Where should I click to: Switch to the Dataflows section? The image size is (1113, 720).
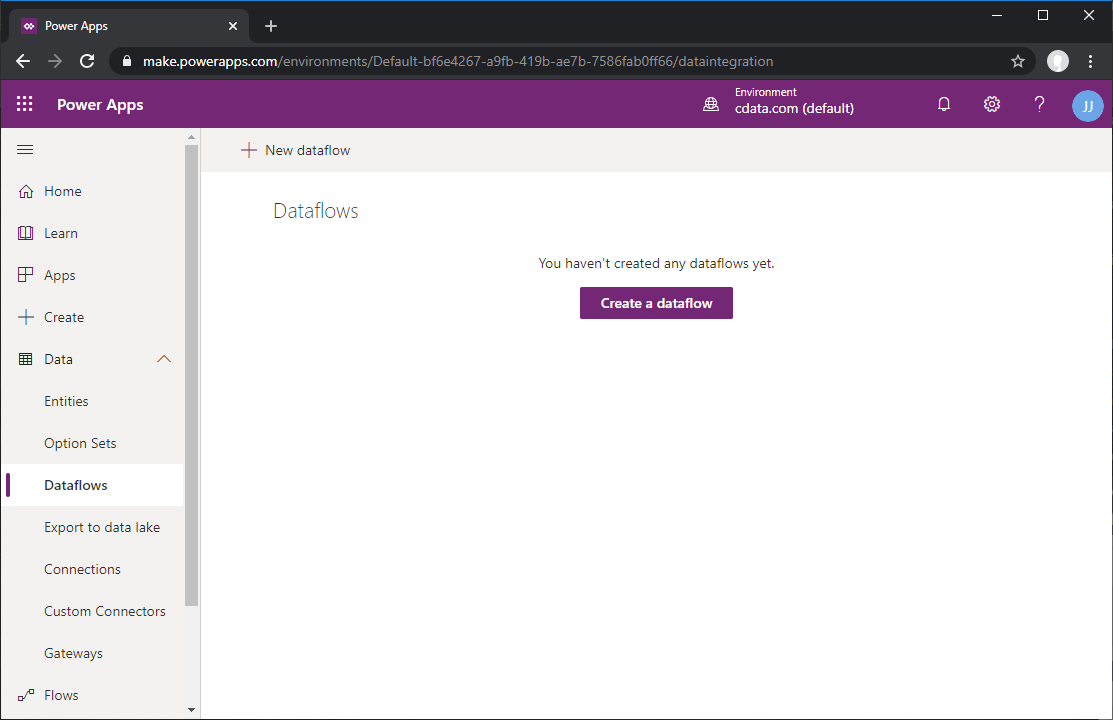pyautogui.click(x=76, y=485)
